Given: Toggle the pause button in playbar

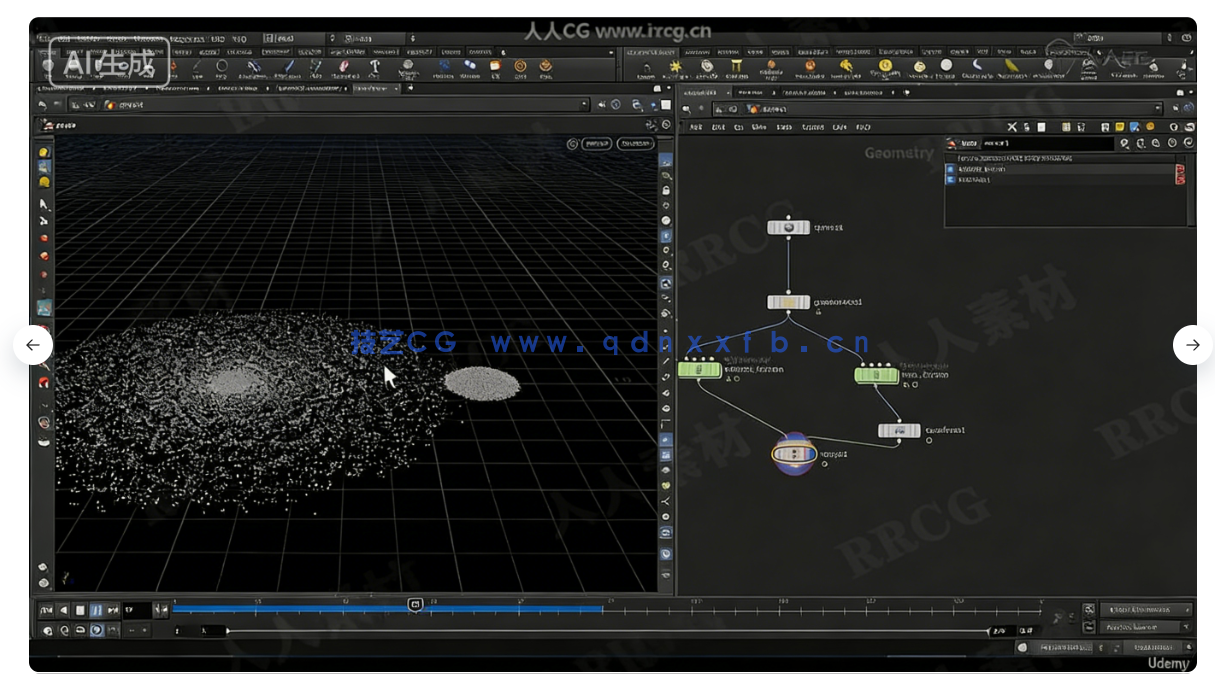Looking at the screenshot, I should (x=97, y=610).
